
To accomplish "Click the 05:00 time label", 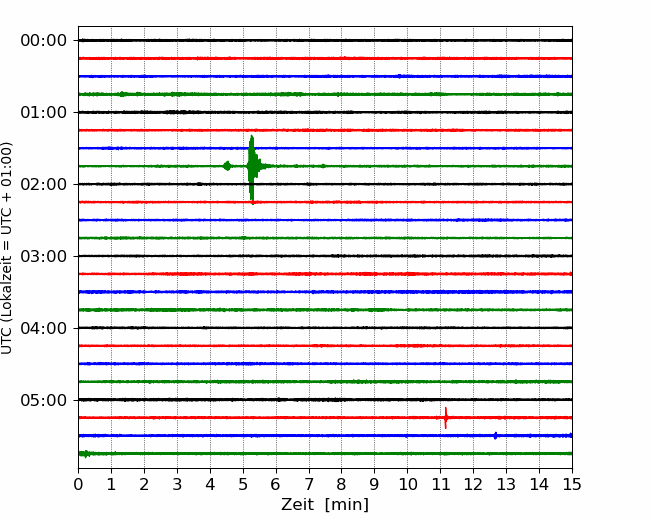I will point(44,401).
